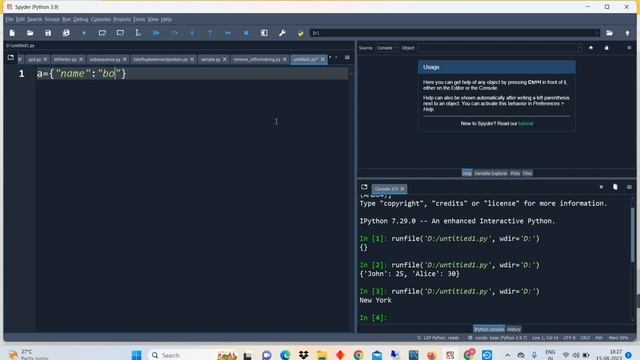
Task: Step over the current line in the debugger
Action: [174, 33]
